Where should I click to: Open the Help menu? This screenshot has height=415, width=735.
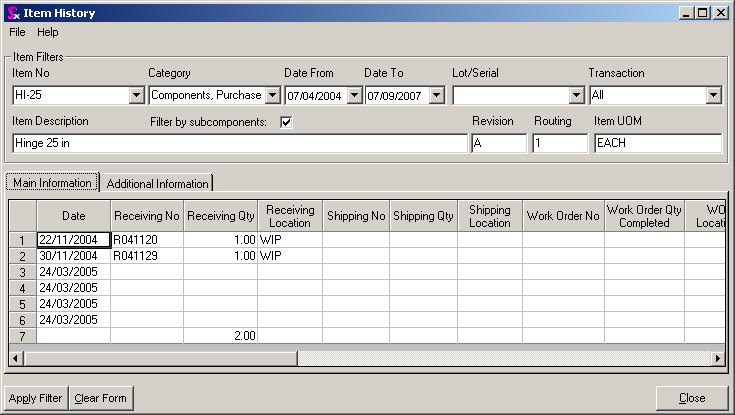[48, 32]
